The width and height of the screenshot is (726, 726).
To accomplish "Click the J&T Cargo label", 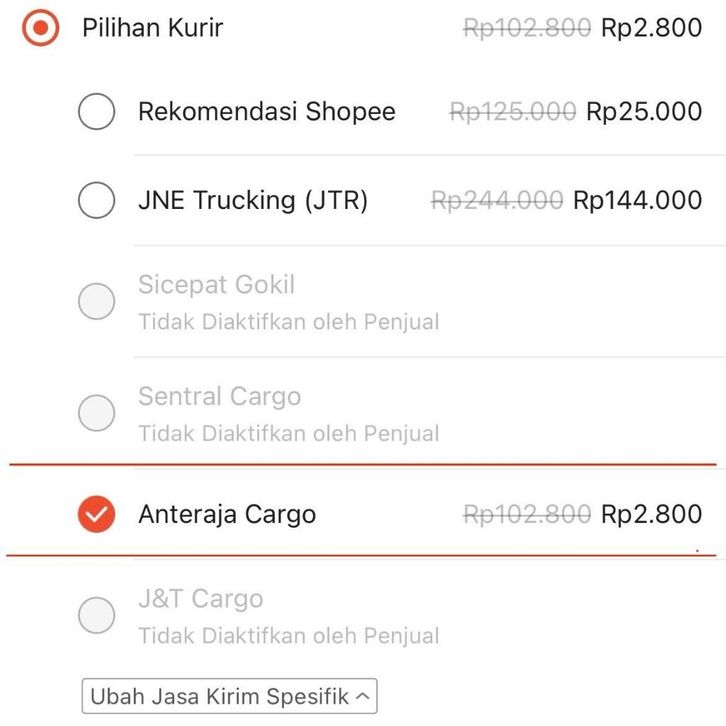I will 200,599.
